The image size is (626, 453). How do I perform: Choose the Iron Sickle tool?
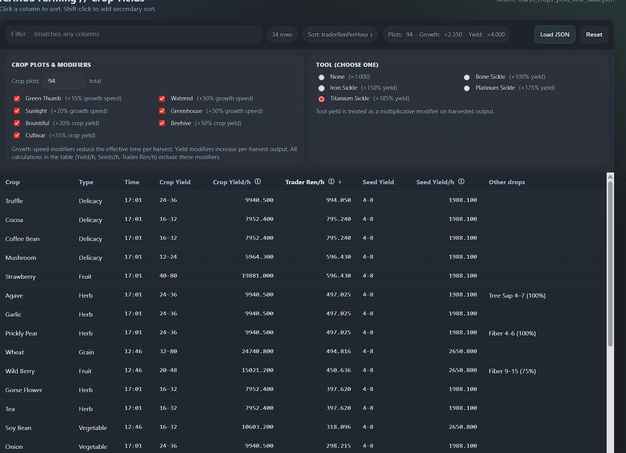pyautogui.click(x=321, y=88)
